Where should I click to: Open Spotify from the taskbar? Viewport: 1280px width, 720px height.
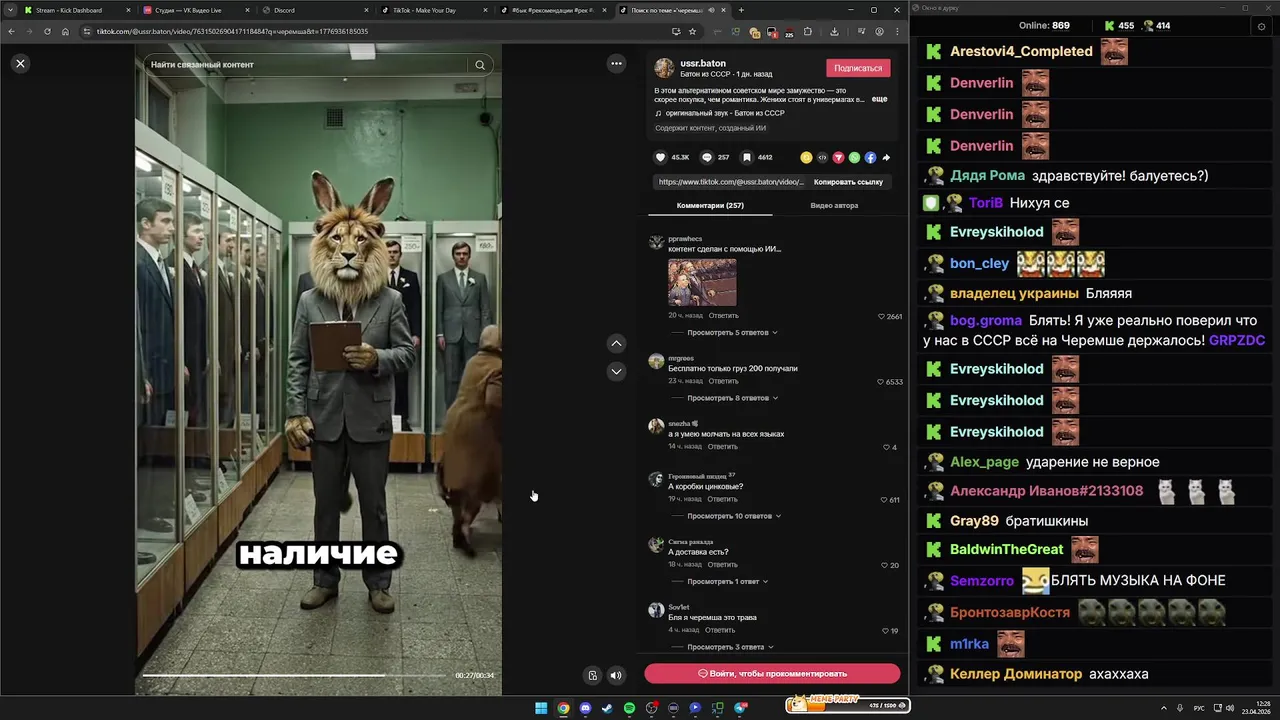(x=629, y=708)
